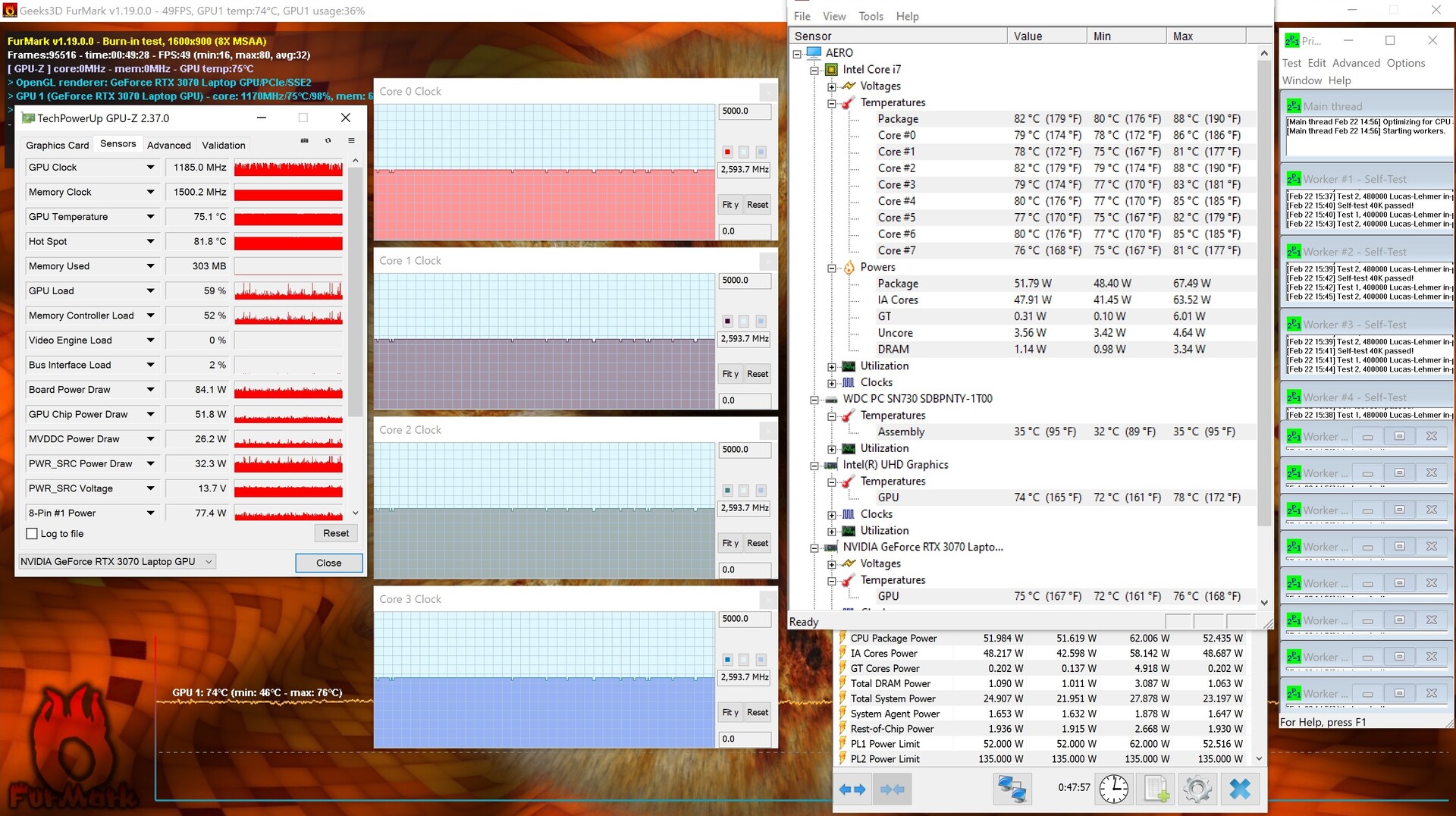Click the Max column header in HWMonitor
This screenshot has width=1456, height=816.
tap(1205, 36)
